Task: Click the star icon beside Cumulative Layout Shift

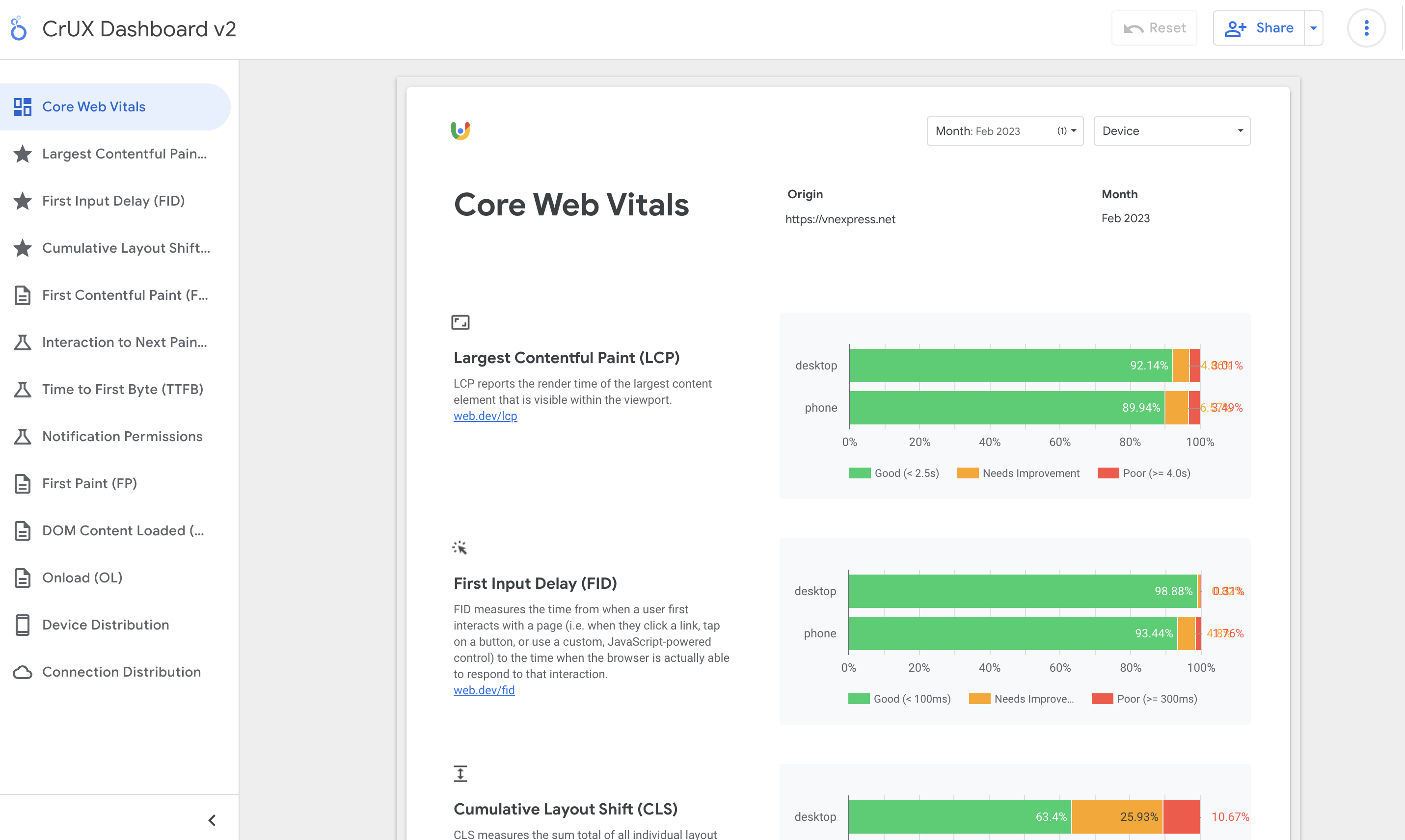Action: pos(23,248)
